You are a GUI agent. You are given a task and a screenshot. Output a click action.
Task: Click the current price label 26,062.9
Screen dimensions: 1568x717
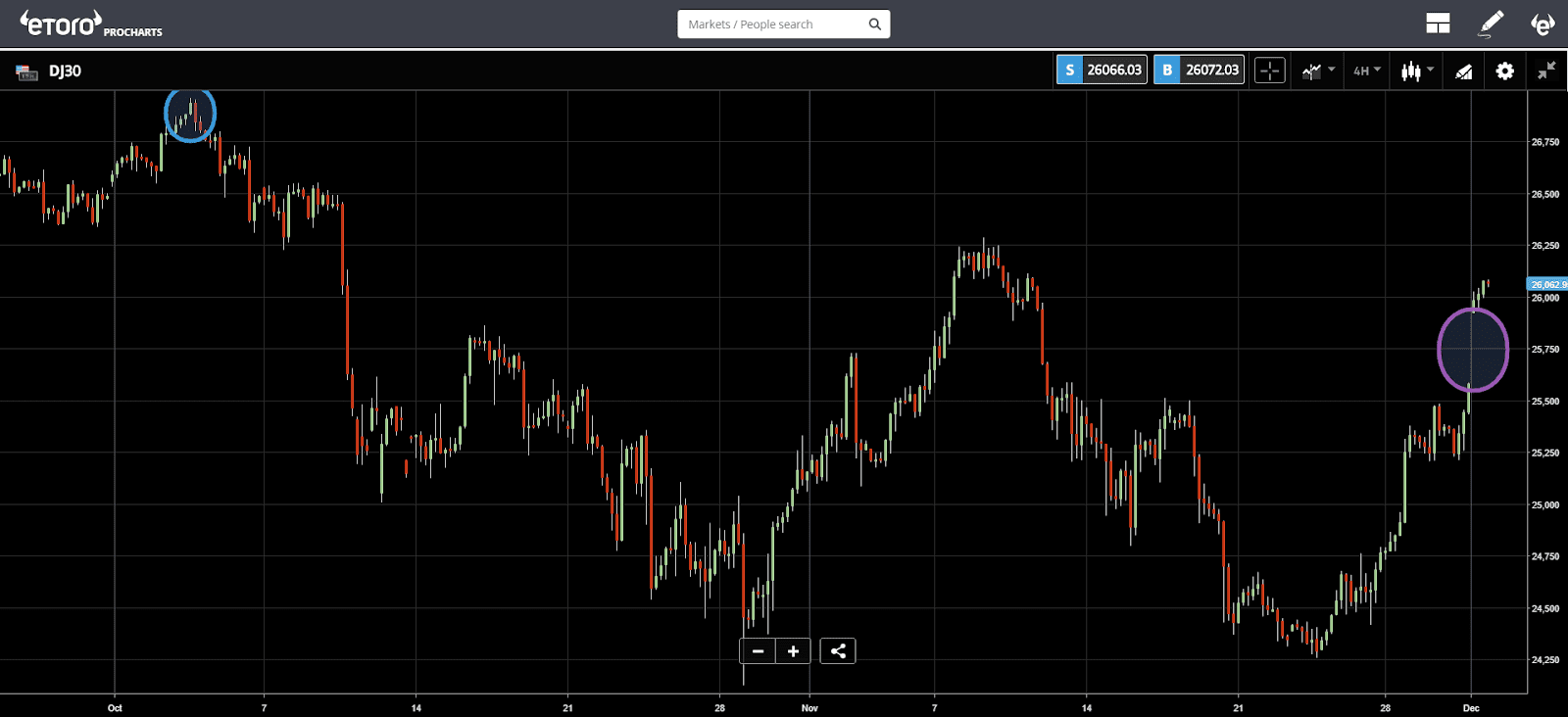1548,284
